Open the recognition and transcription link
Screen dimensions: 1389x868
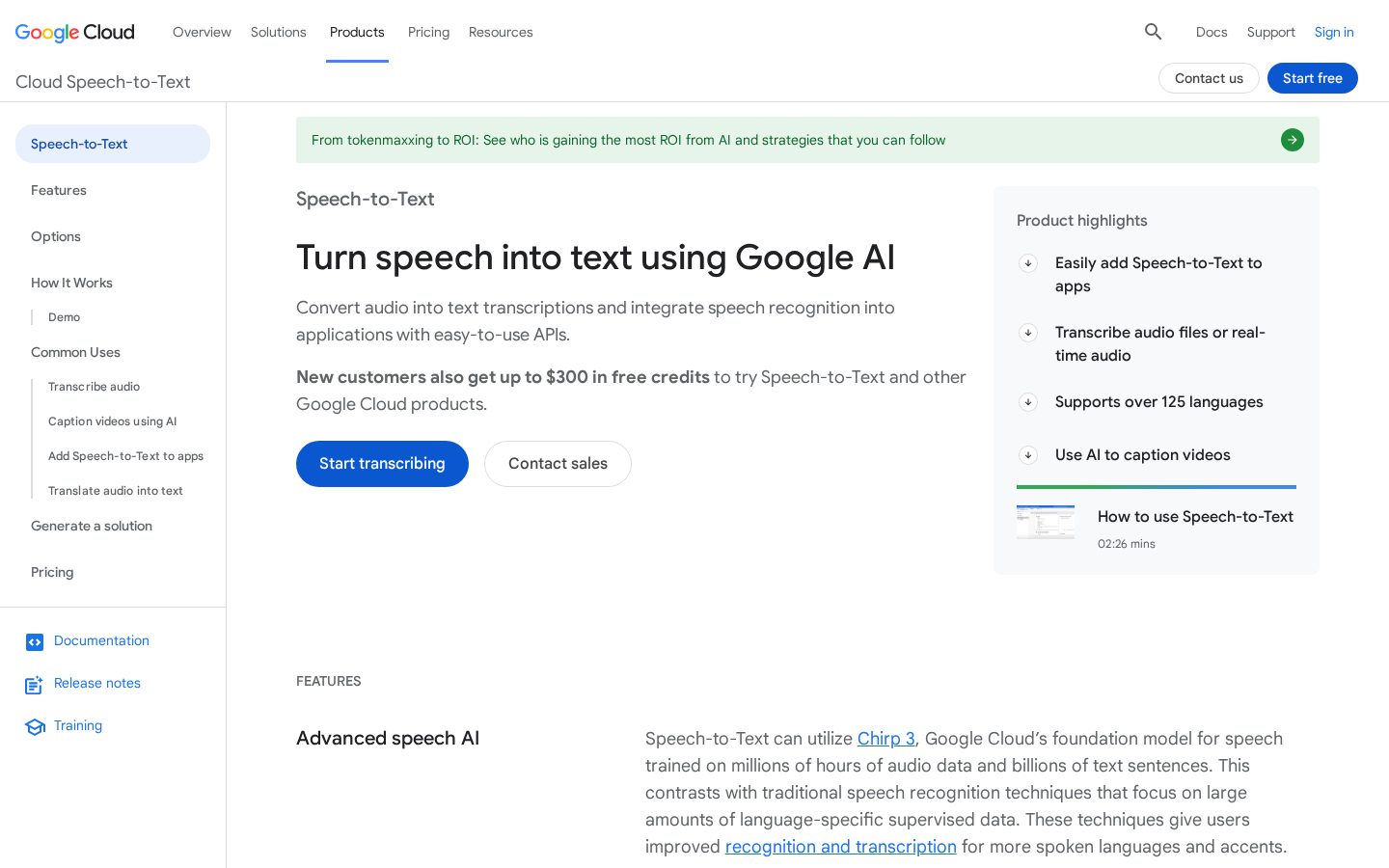coord(841,847)
